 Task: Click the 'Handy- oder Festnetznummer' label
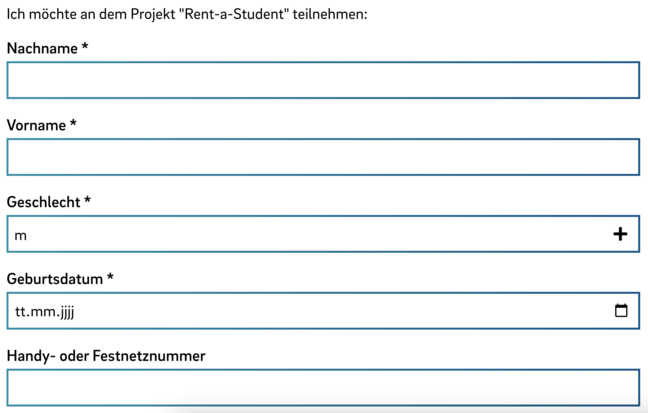pos(106,356)
